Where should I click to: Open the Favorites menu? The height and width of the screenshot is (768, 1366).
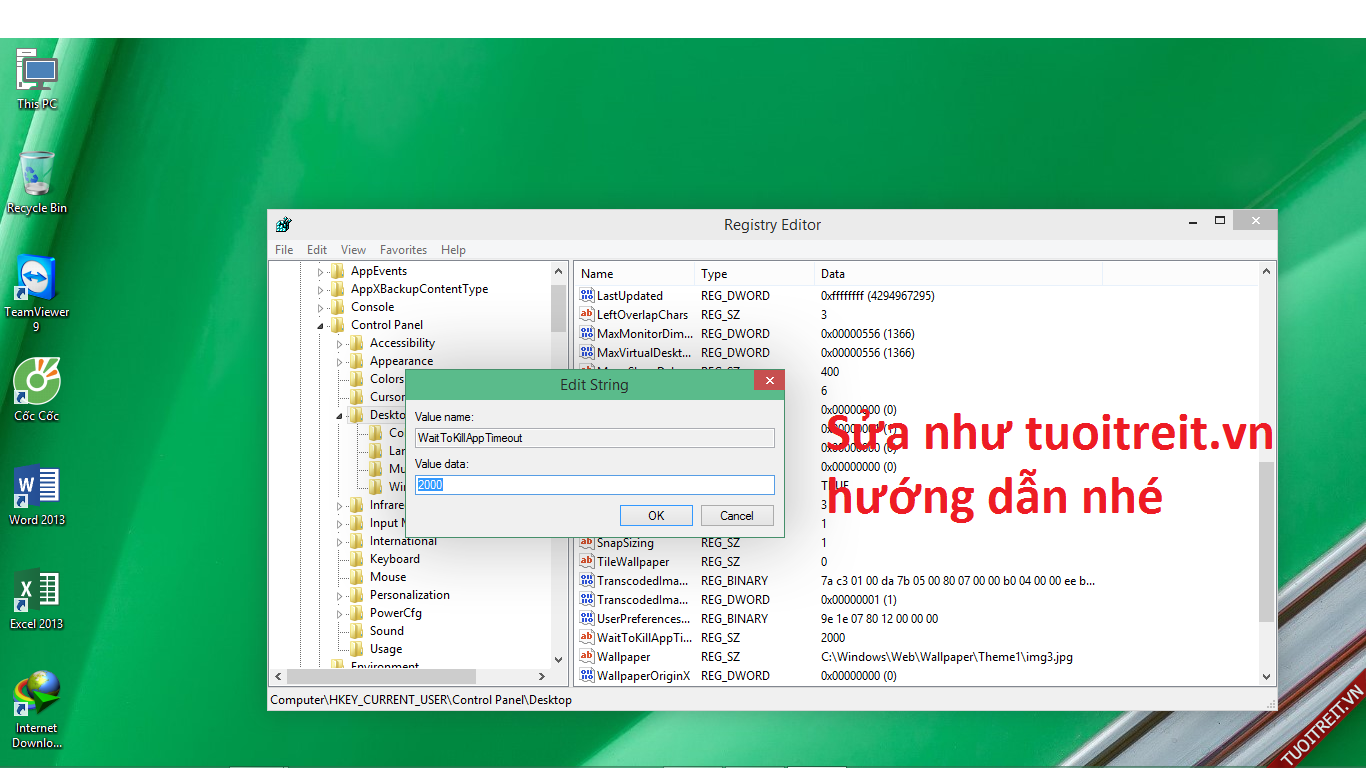click(403, 250)
